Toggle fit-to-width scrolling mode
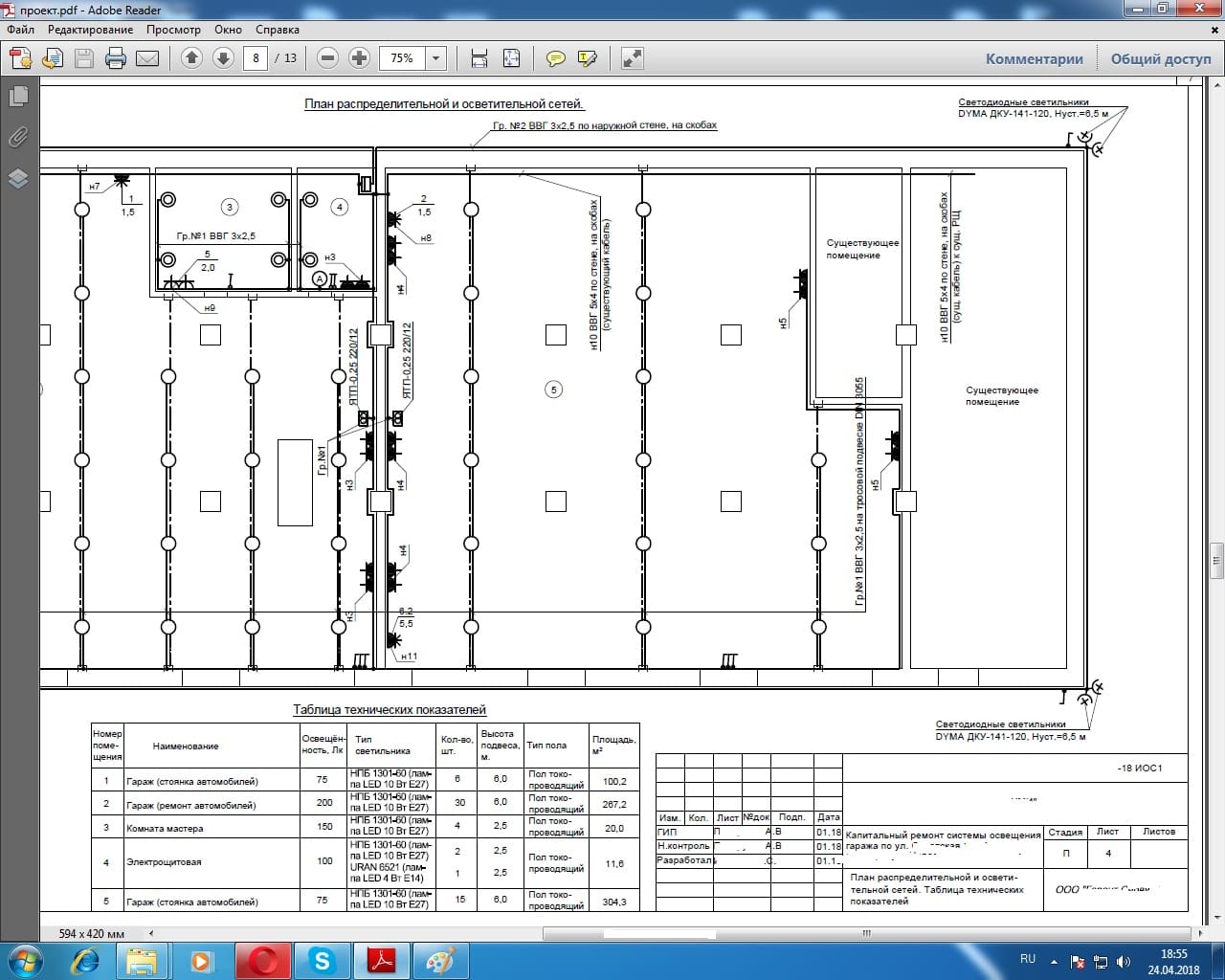 (x=479, y=58)
